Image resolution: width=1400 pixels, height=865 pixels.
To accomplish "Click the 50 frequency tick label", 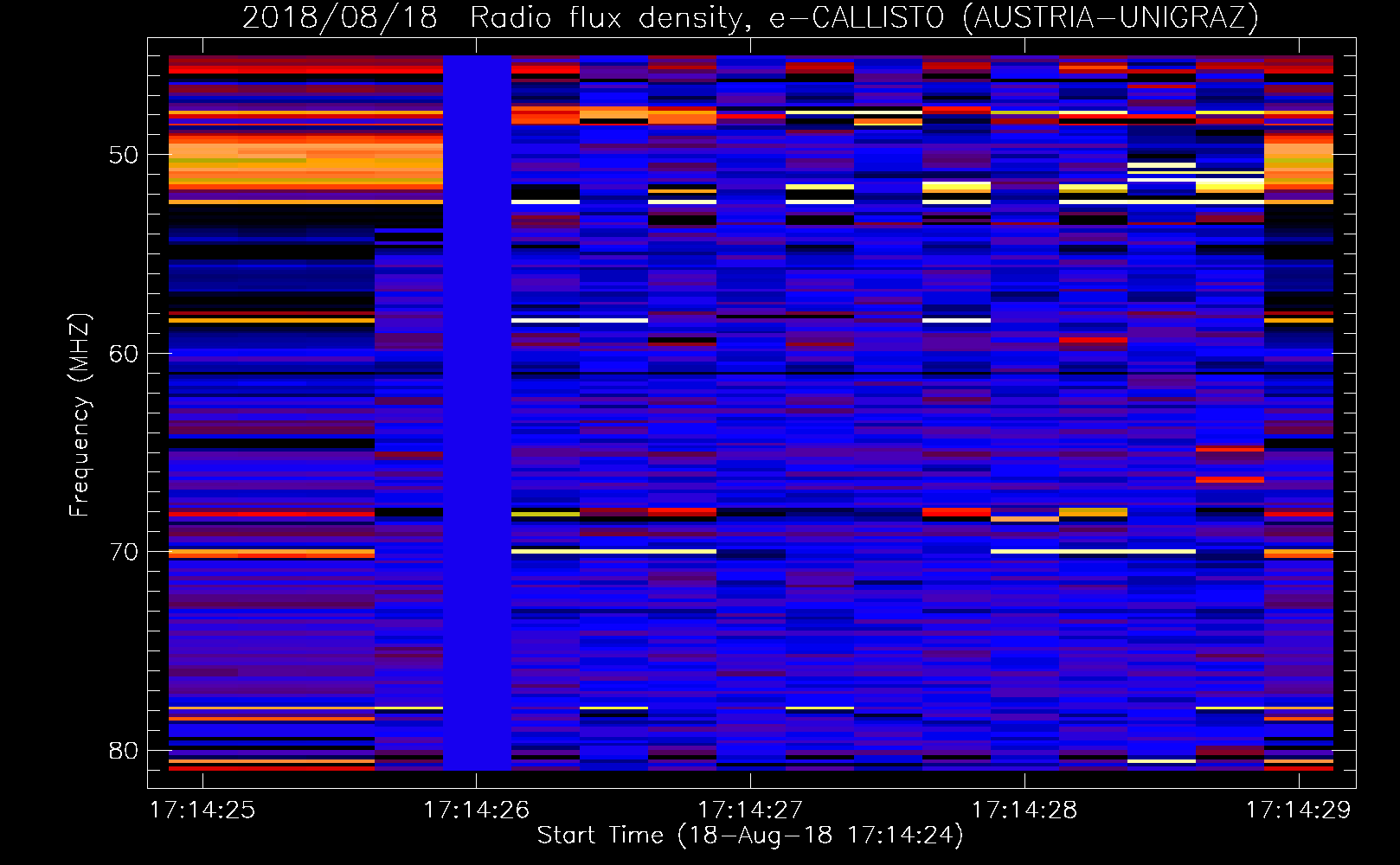I will point(124,155).
